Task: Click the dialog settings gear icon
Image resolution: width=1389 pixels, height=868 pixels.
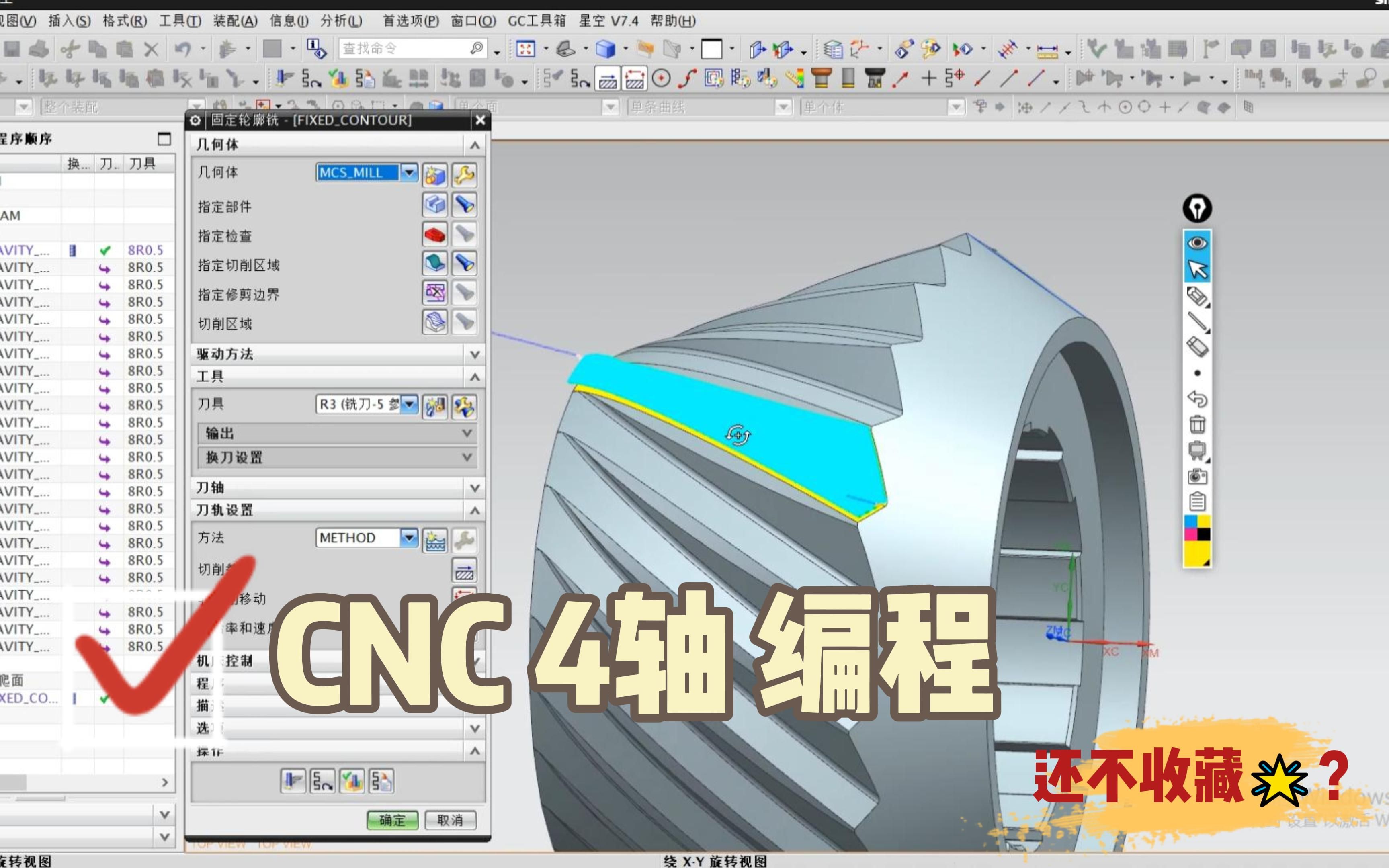Action: 195,120
